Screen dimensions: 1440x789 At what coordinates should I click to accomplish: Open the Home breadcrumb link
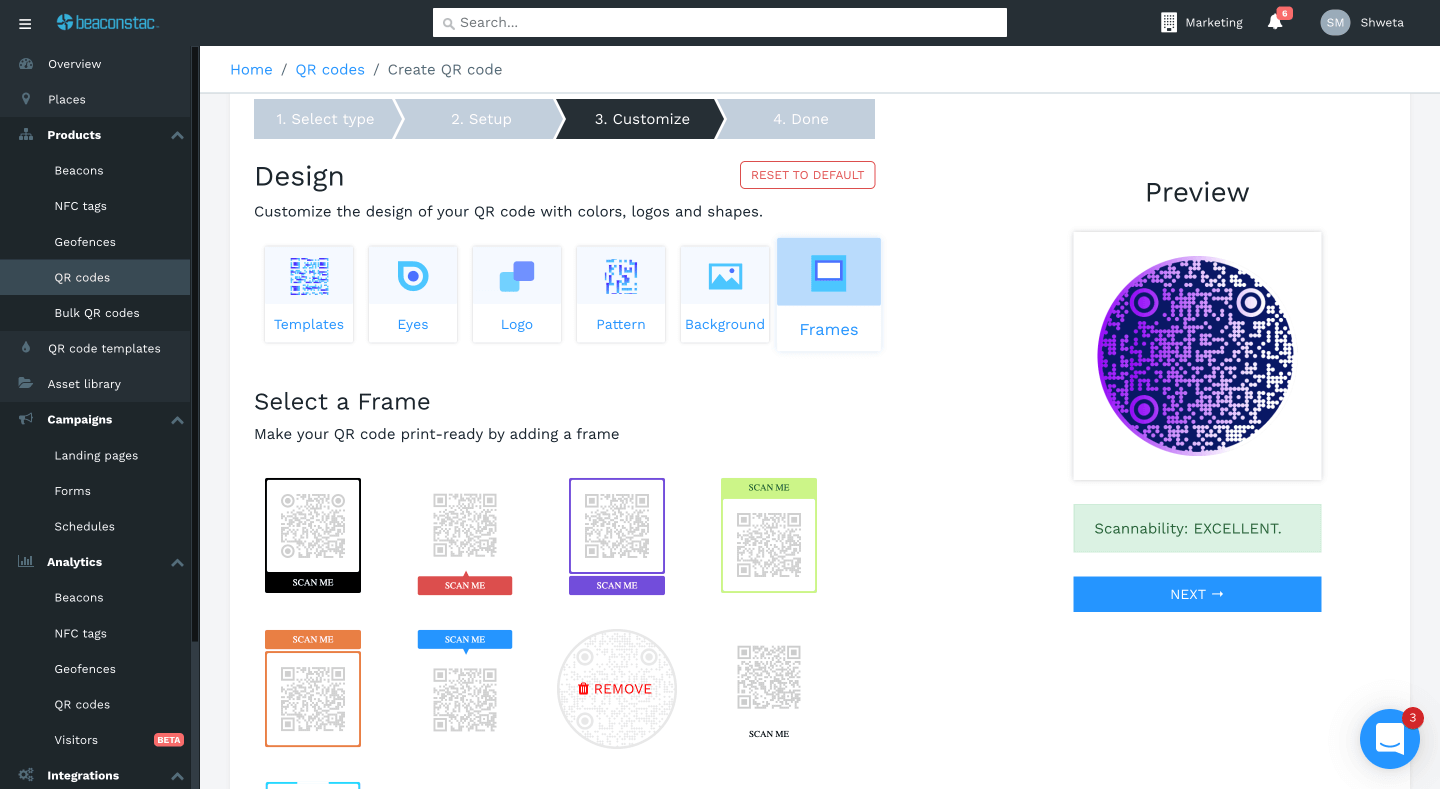[251, 69]
